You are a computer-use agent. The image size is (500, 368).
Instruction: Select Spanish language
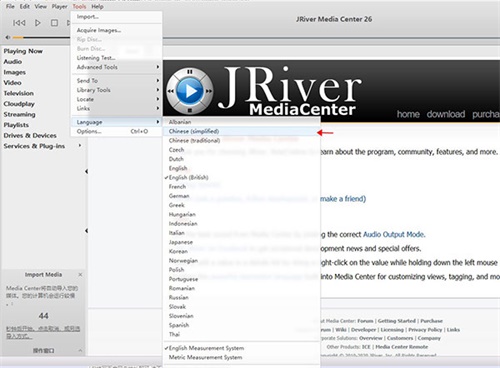(x=241, y=325)
